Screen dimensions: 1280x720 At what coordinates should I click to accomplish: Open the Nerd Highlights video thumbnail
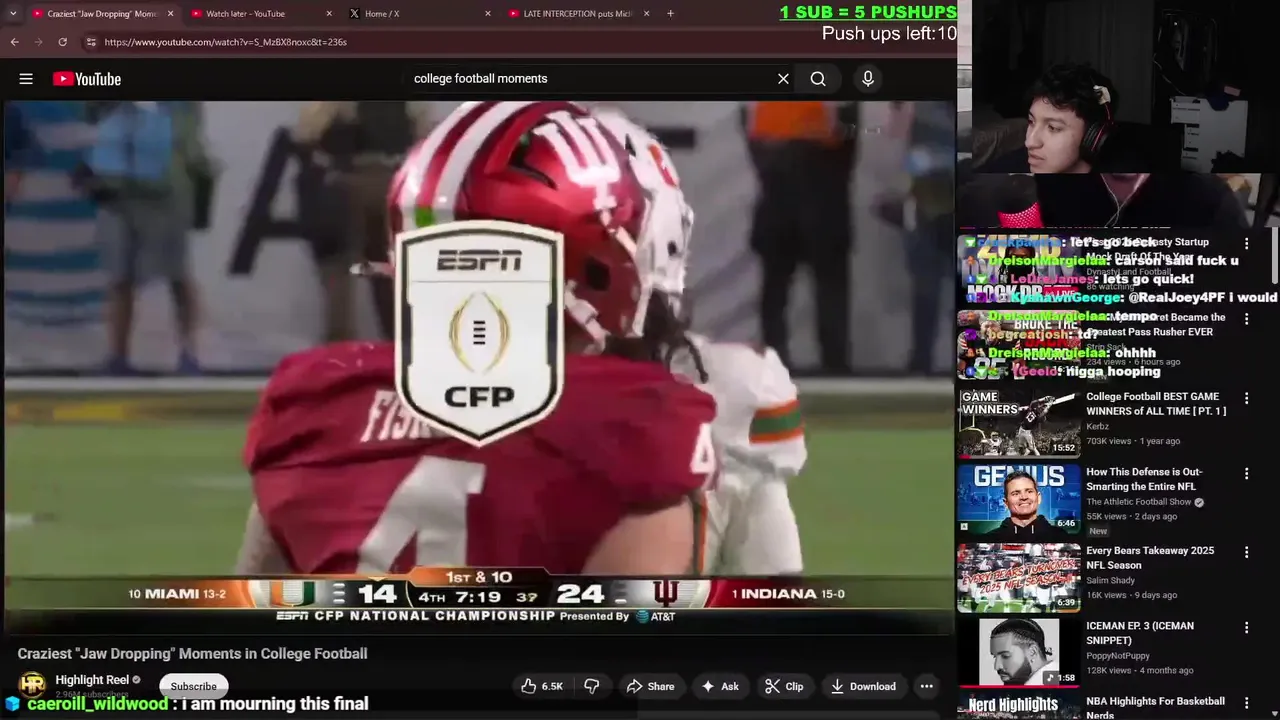click(x=1019, y=706)
